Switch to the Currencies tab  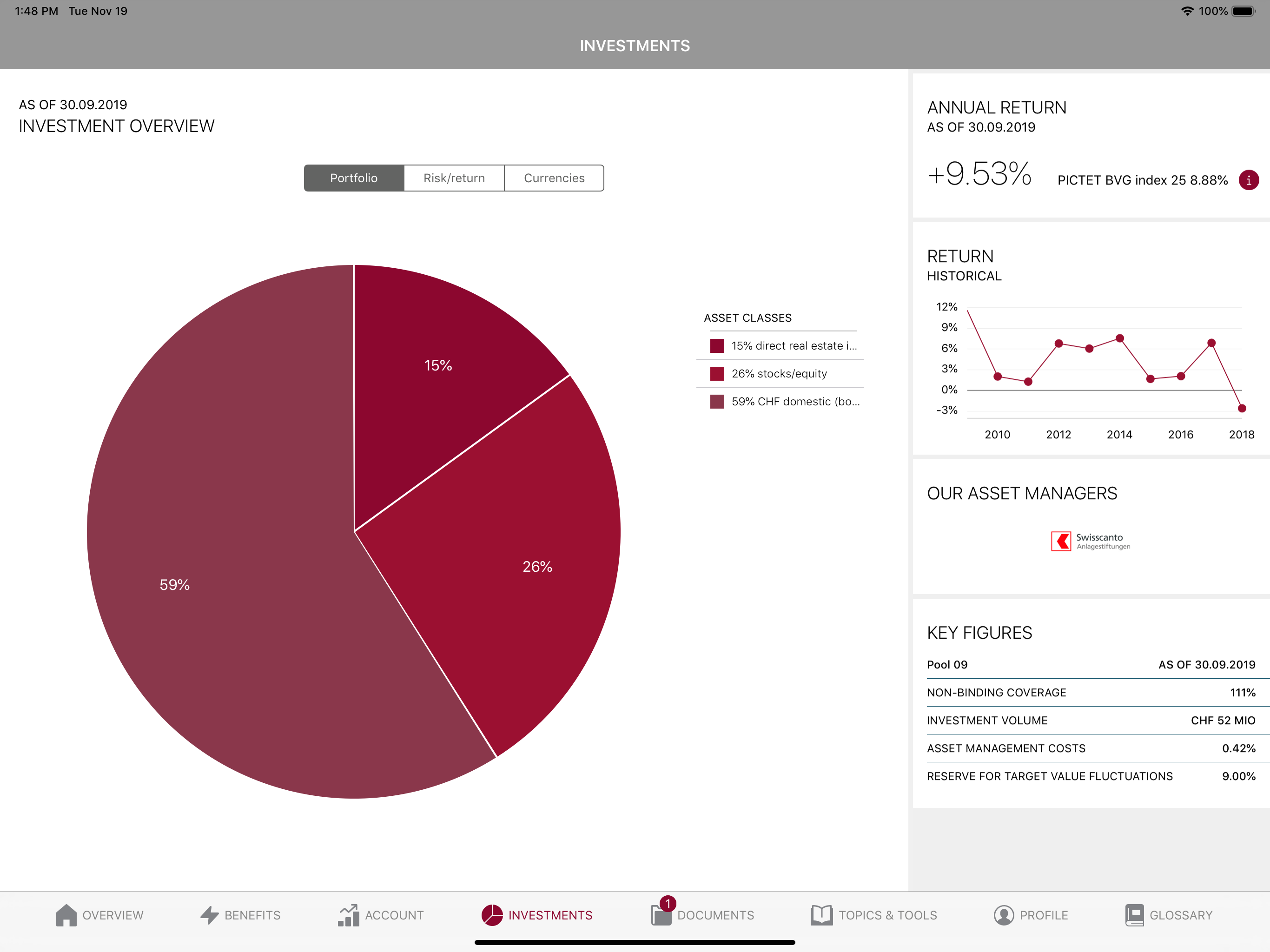pyautogui.click(x=554, y=178)
